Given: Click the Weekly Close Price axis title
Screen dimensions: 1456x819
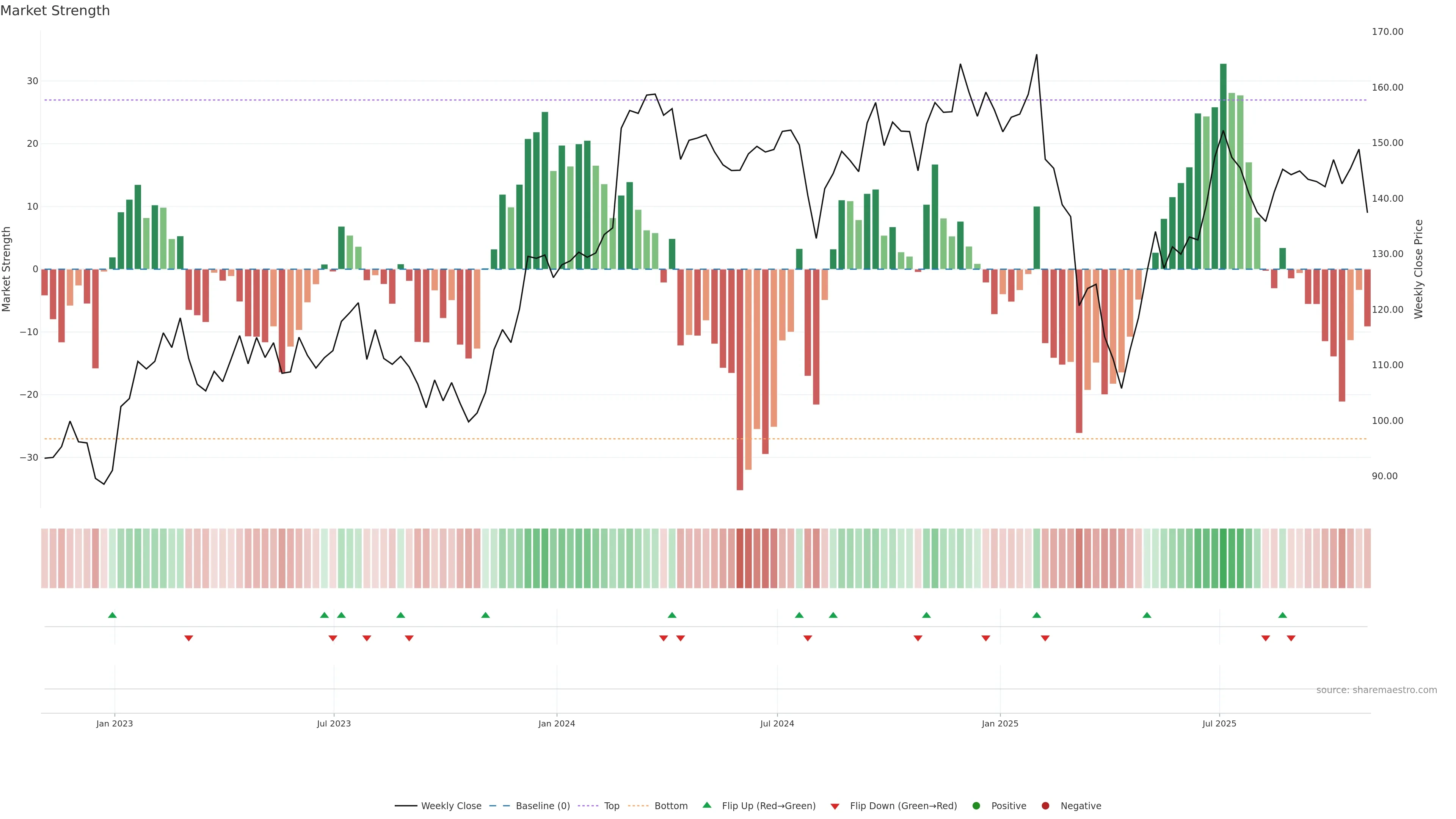Looking at the screenshot, I should click(x=1419, y=269).
